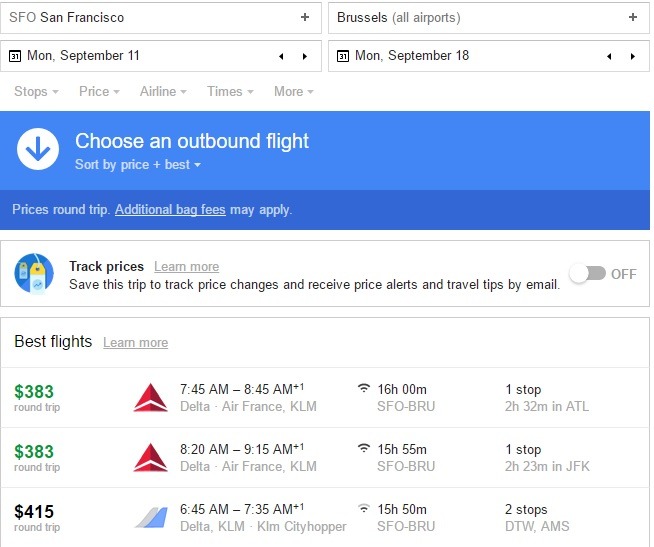Change Sort by price + best option

138,164
